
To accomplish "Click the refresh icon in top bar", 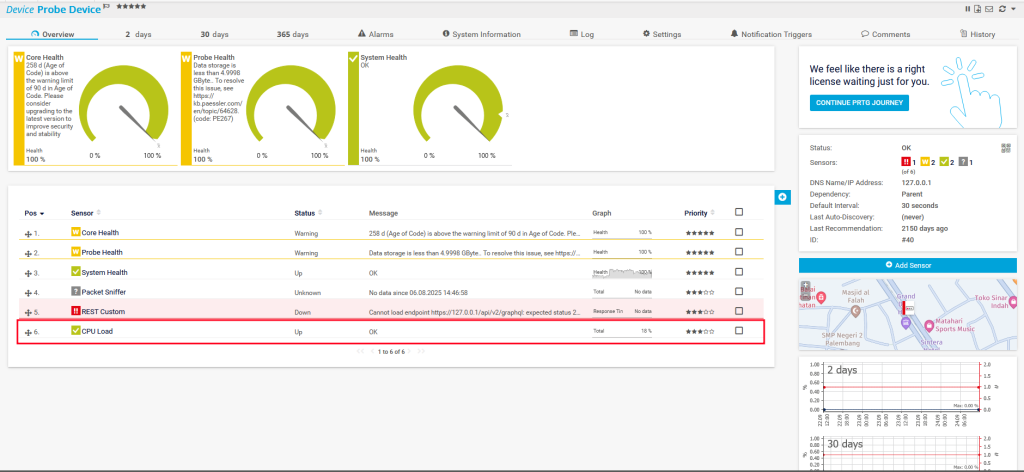I will (1000, 8).
